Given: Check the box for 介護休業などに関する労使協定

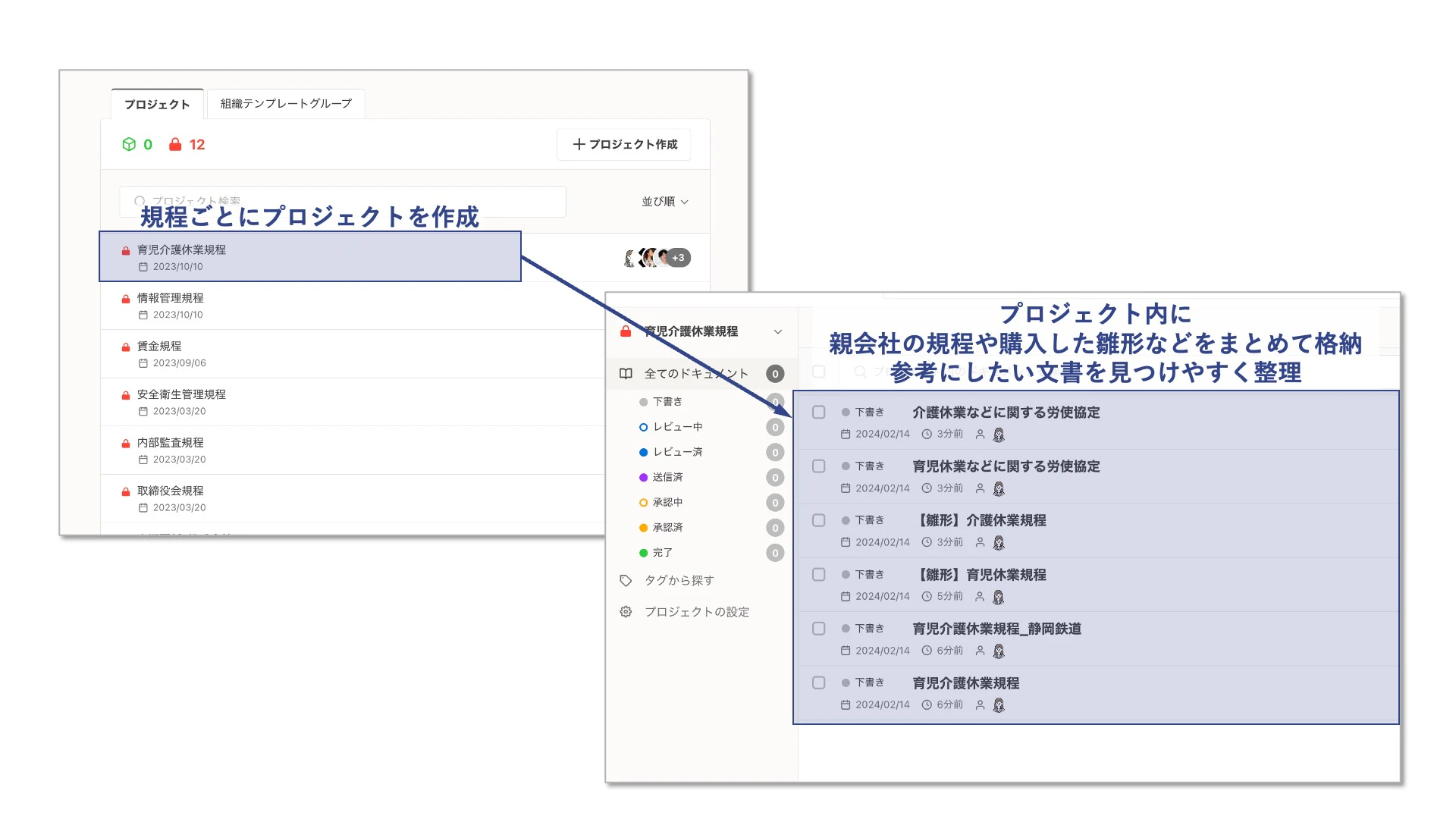Looking at the screenshot, I should pyautogui.click(x=819, y=412).
